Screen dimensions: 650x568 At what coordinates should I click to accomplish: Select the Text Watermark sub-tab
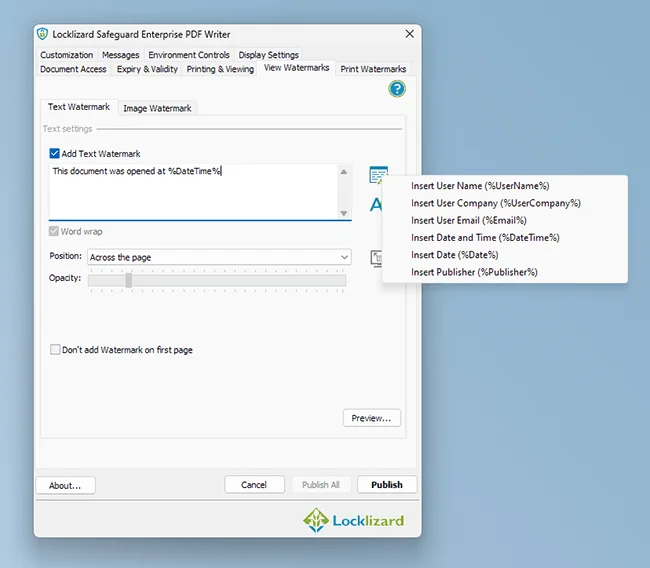(x=79, y=107)
